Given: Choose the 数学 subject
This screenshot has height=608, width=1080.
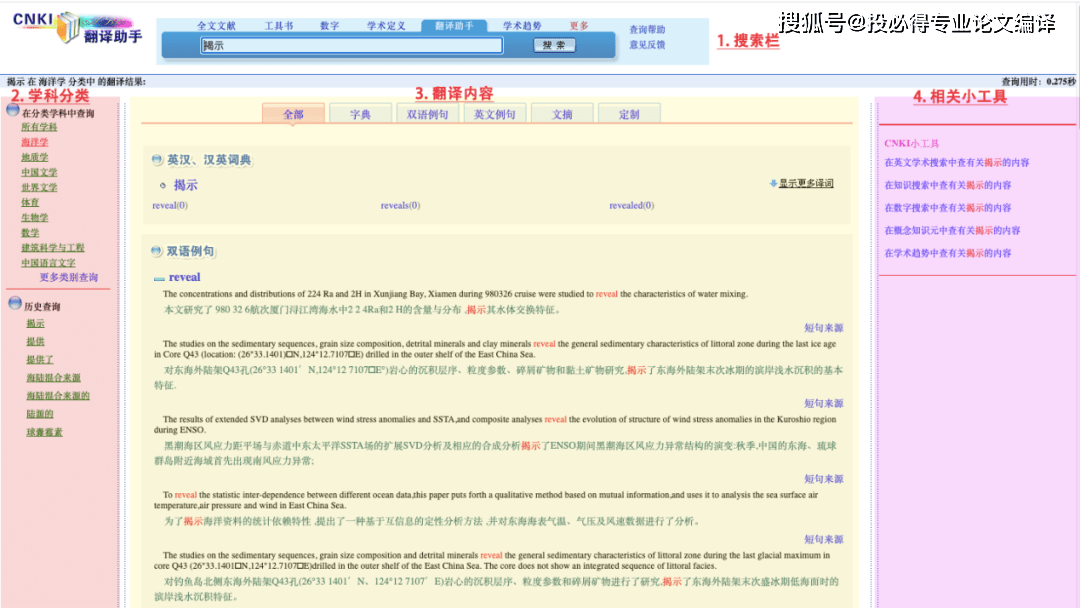Looking at the screenshot, I should point(30,233).
